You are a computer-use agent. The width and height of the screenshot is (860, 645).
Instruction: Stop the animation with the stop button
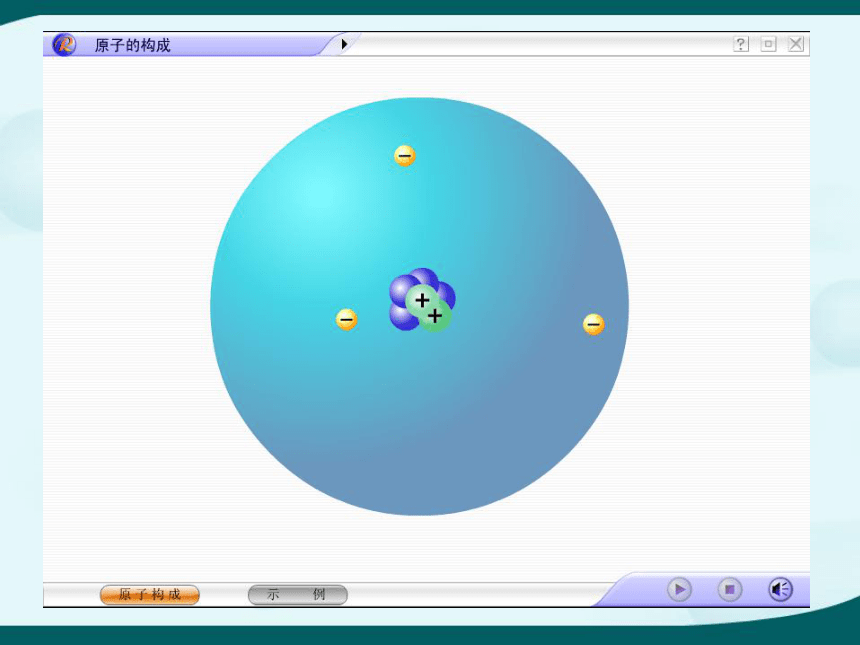pos(729,590)
